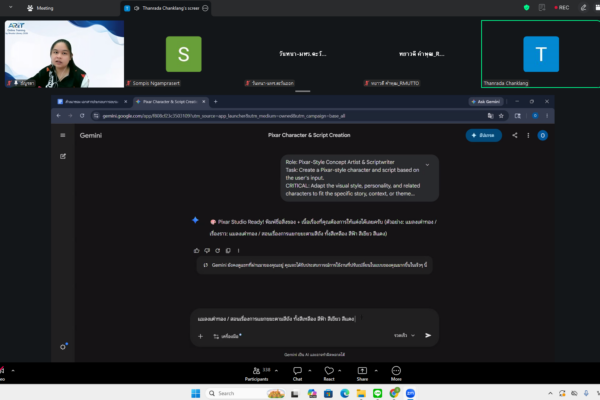Click the Gemini logo text
This screenshot has width=600, height=400.
click(x=91, y=135)
